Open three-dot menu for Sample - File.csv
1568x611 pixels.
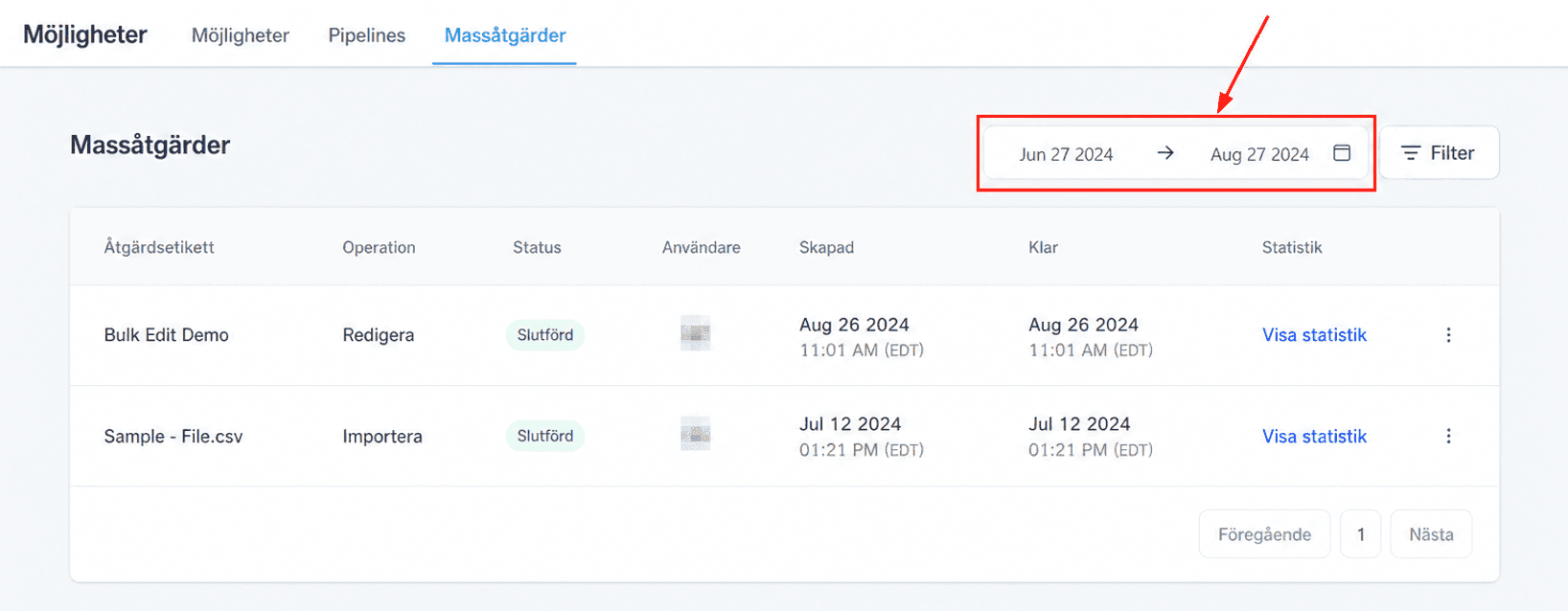pyautogui.click(x=1448, y=436)
